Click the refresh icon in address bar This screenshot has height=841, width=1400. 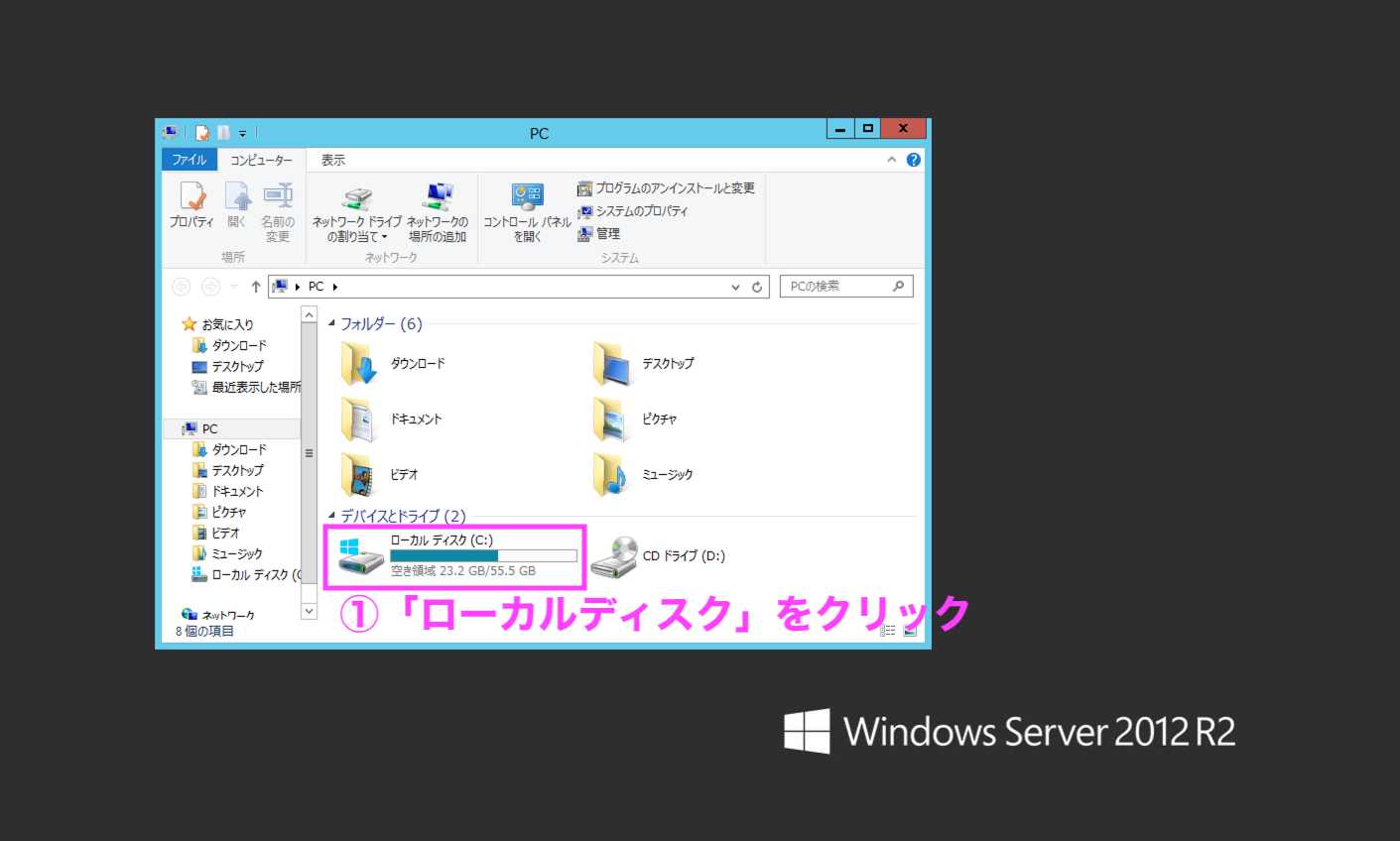[757, 287]
